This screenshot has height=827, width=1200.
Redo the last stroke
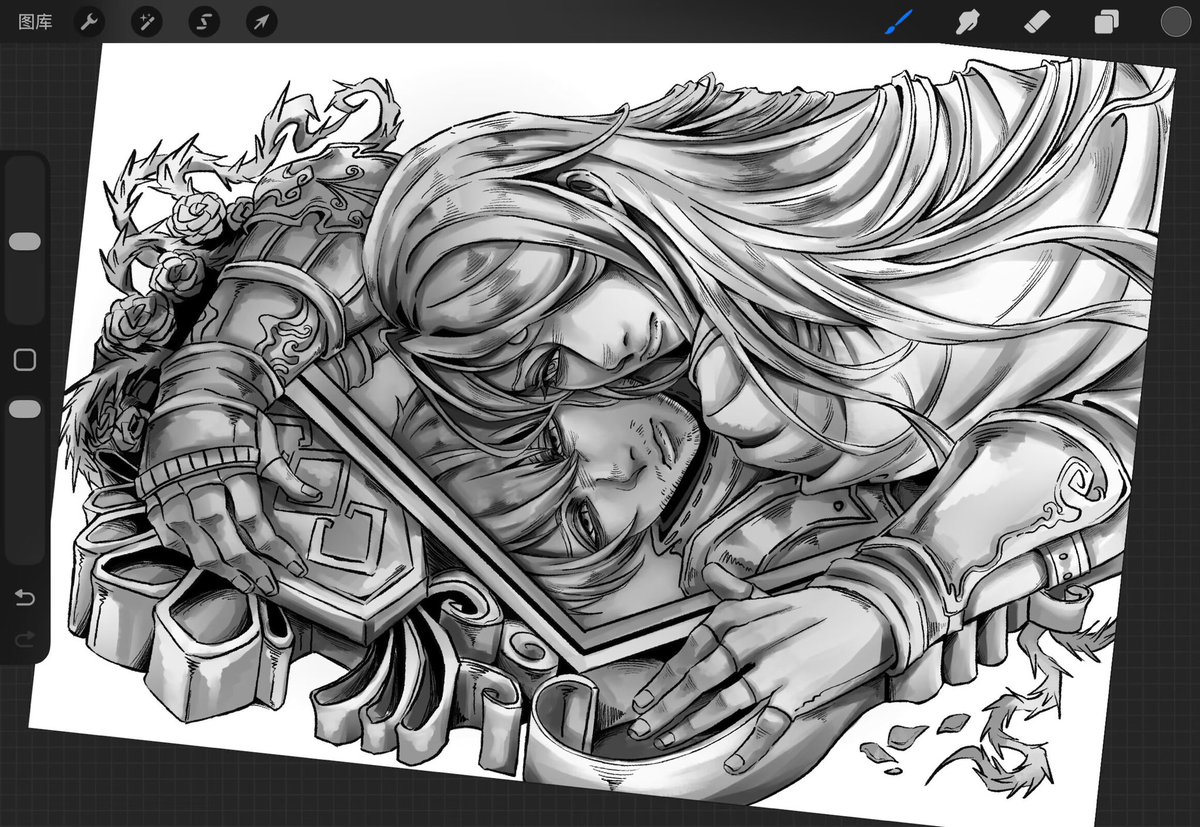coord(25,639)
